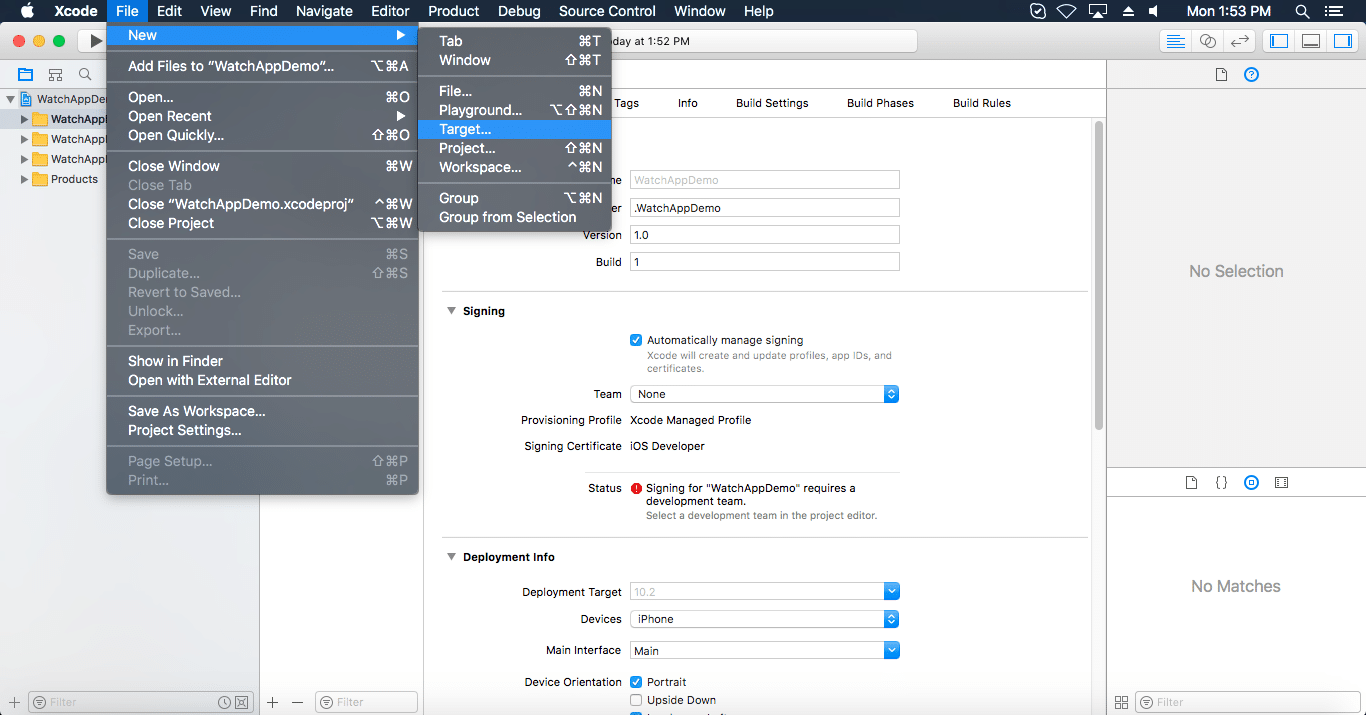The width and height of the screenshot is (1366, 715).
Task: Open the Symbol navigator hierarchy icon
Action: pyautogui.click(x=56, y=75)
